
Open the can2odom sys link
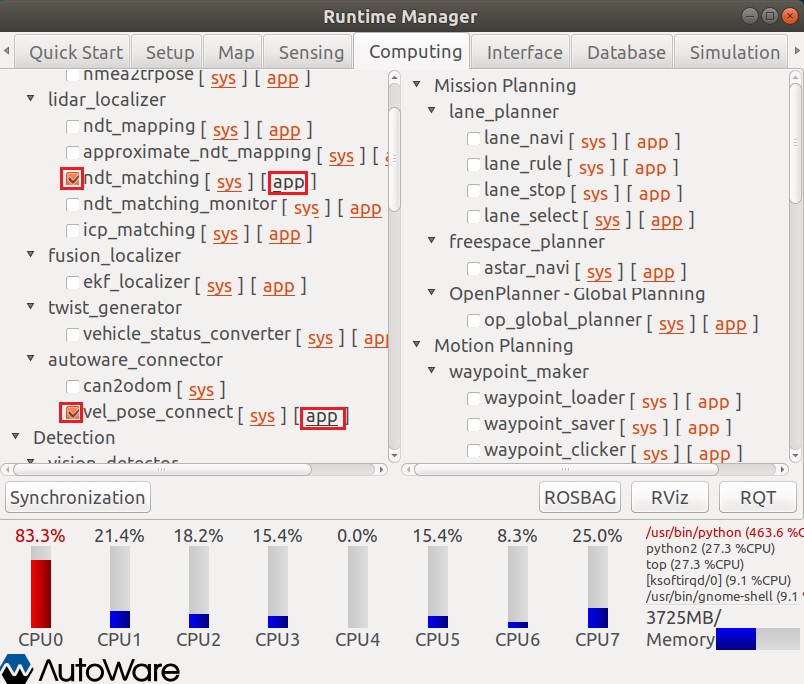tap(201, 391)
